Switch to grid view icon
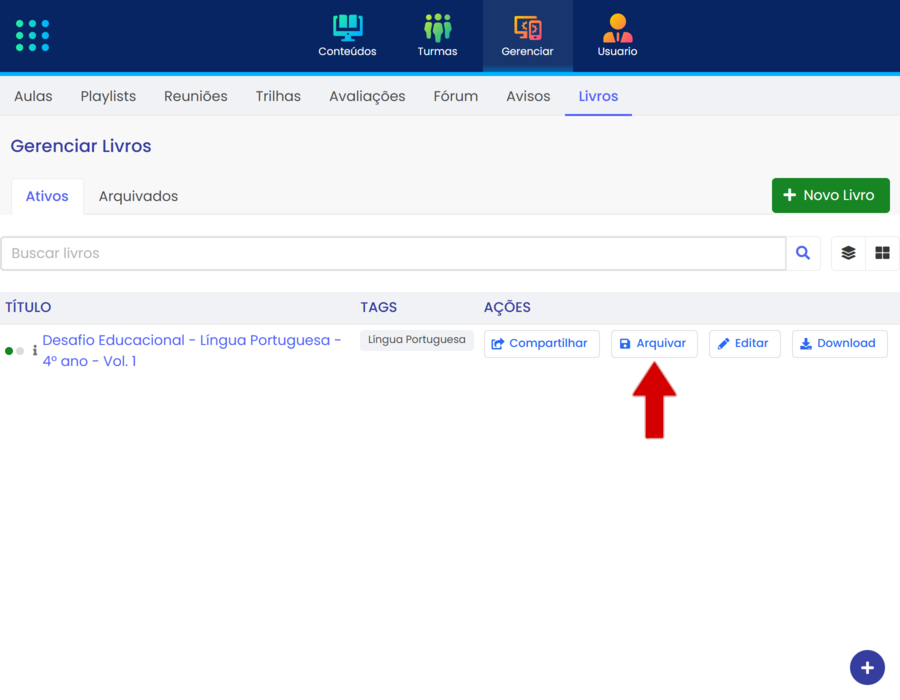Screen dimensions: 900x700 pyautogui.click(x=882, y=254)
